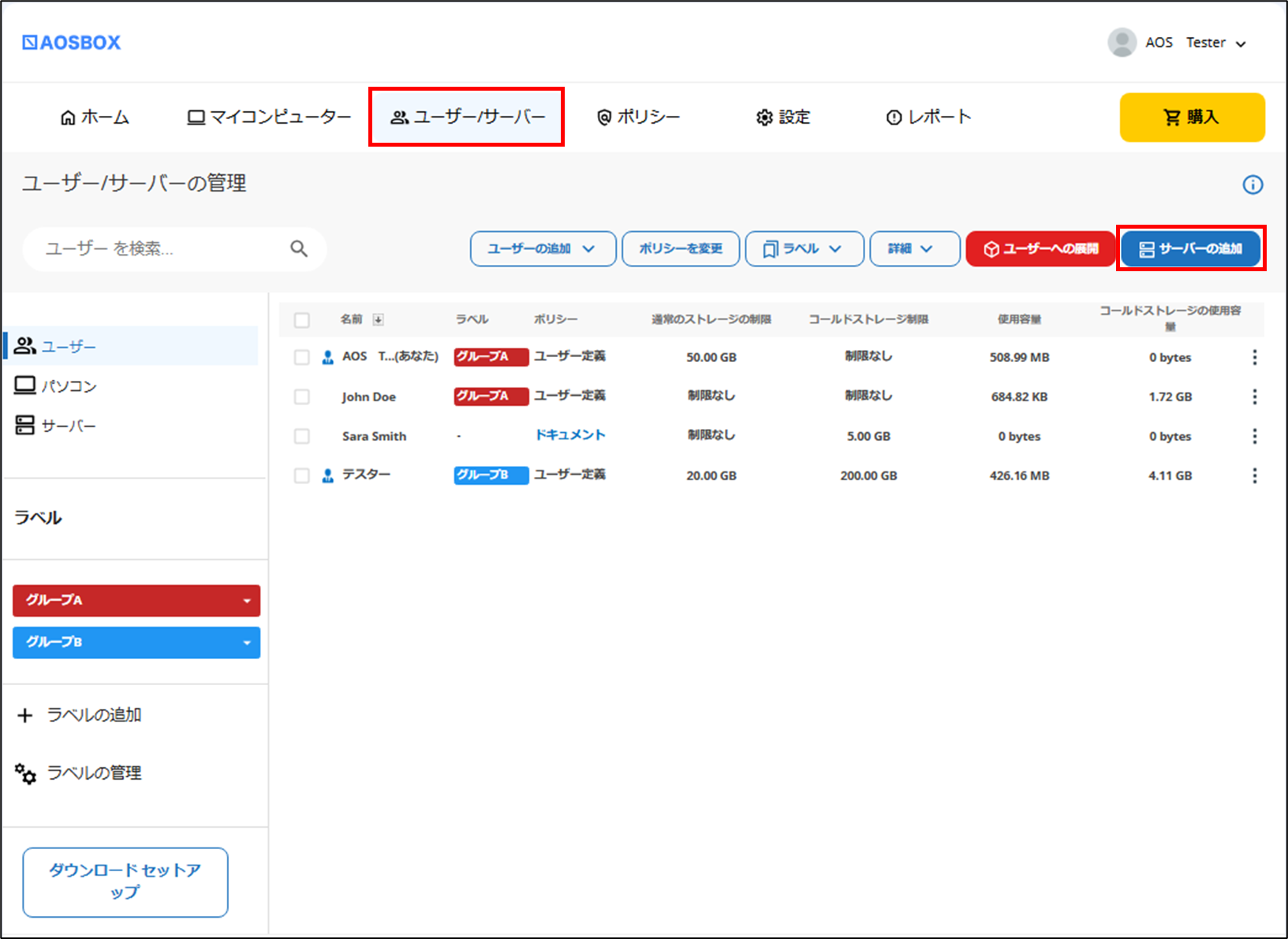The height and width of the screenshot is (939, 1288).
Task: Open the 詳細 dropdown
Action: (914, 248)
